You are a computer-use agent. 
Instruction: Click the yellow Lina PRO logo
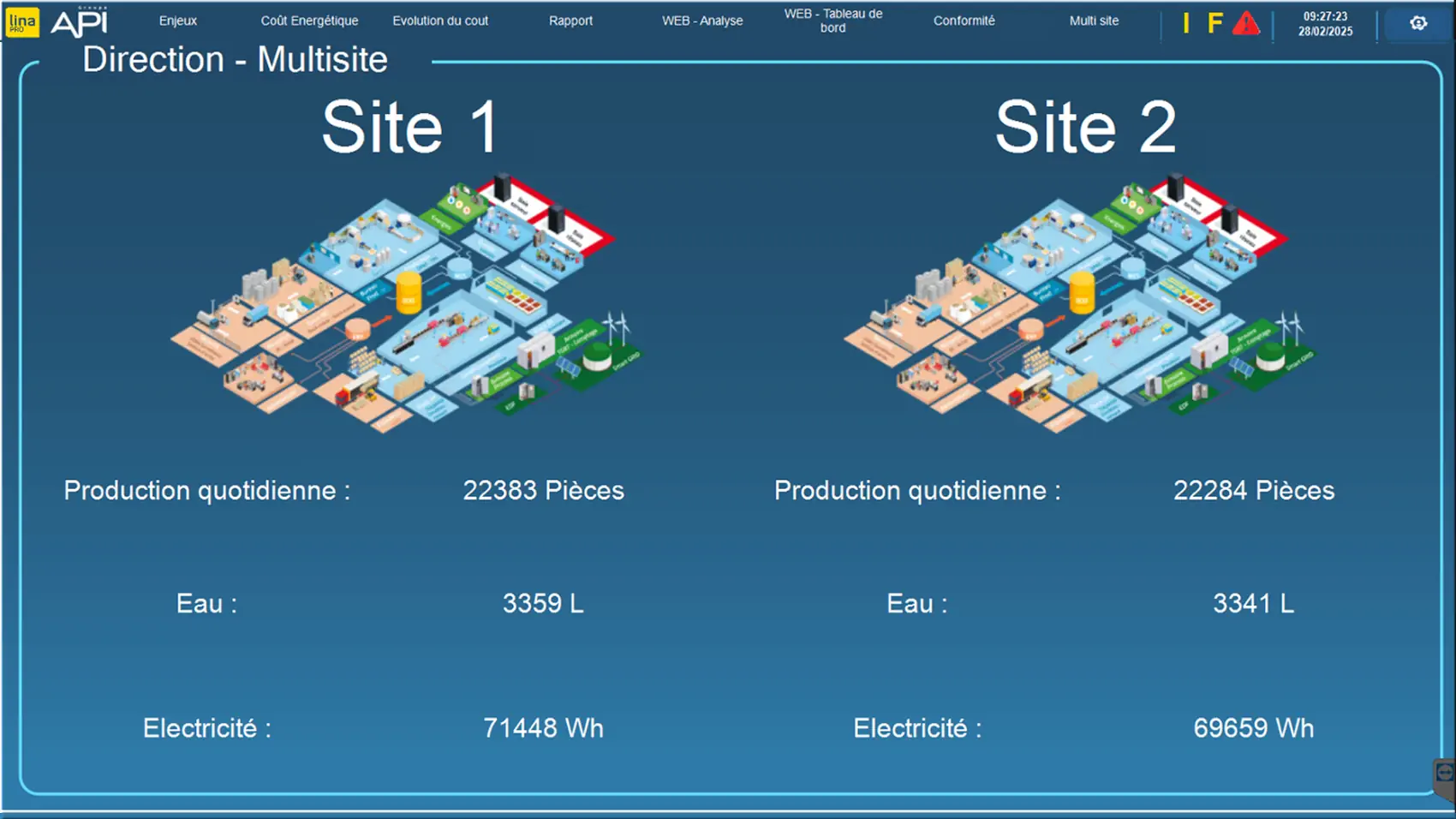coord(22,23)
